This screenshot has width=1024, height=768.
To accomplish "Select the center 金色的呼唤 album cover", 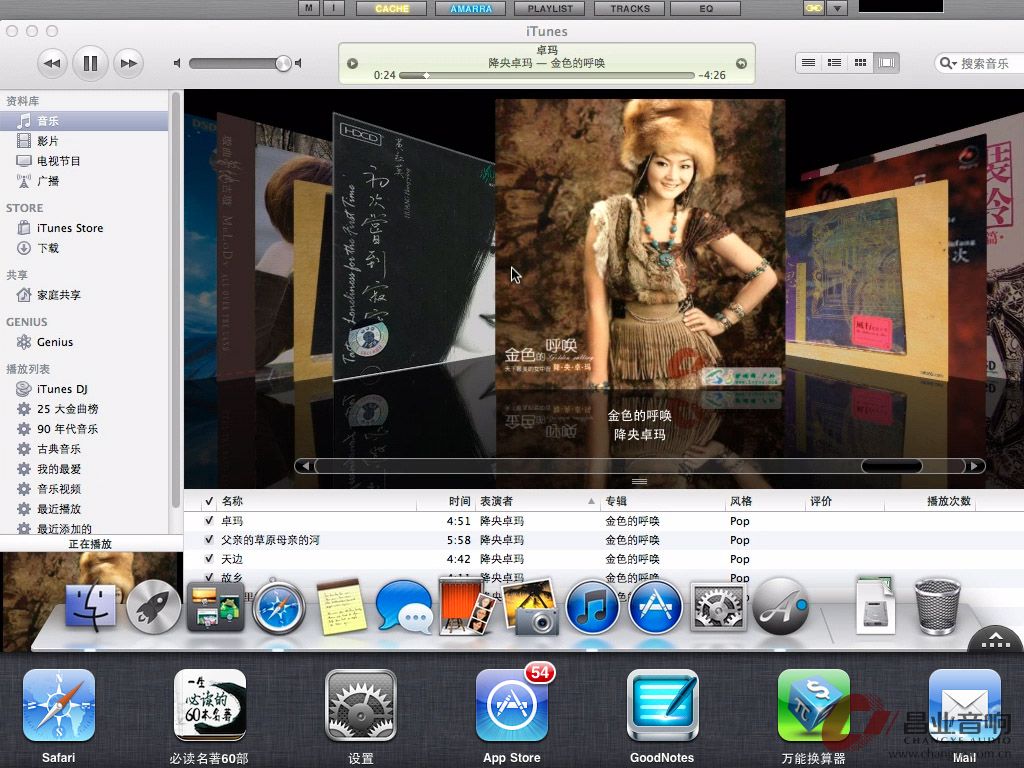I will tap(640, 245).
